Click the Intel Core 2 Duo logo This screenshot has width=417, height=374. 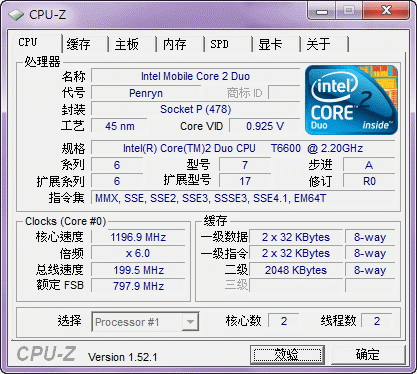351,100
